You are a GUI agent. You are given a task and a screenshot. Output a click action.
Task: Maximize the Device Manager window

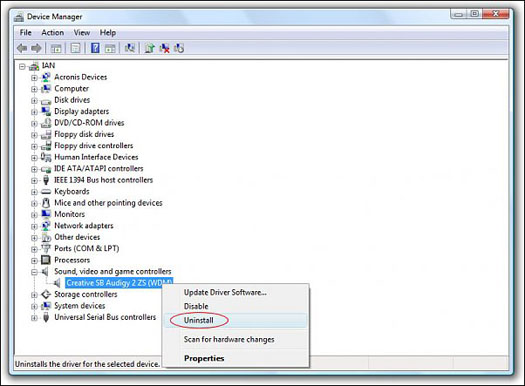474,14
